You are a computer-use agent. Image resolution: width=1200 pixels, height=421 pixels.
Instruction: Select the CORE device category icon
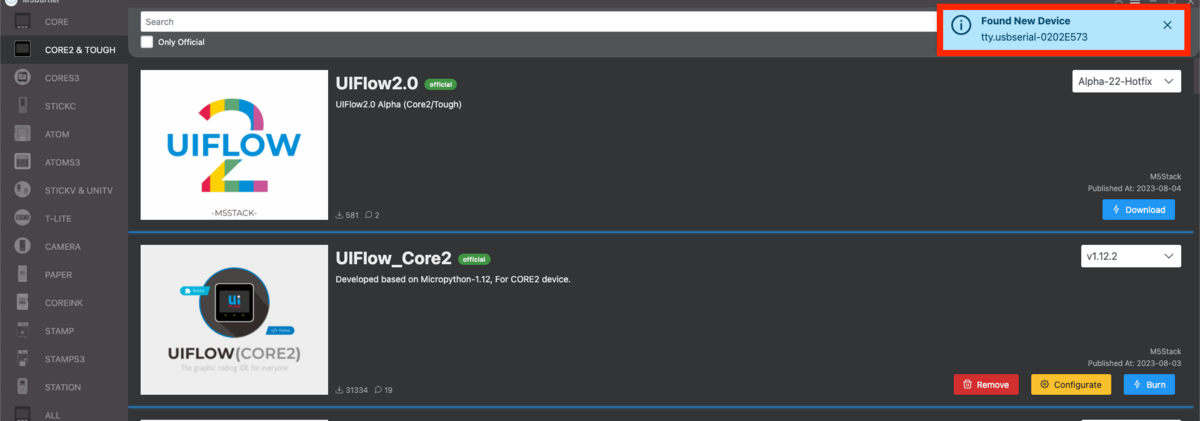pyautogui.click(x=22, y=21)
